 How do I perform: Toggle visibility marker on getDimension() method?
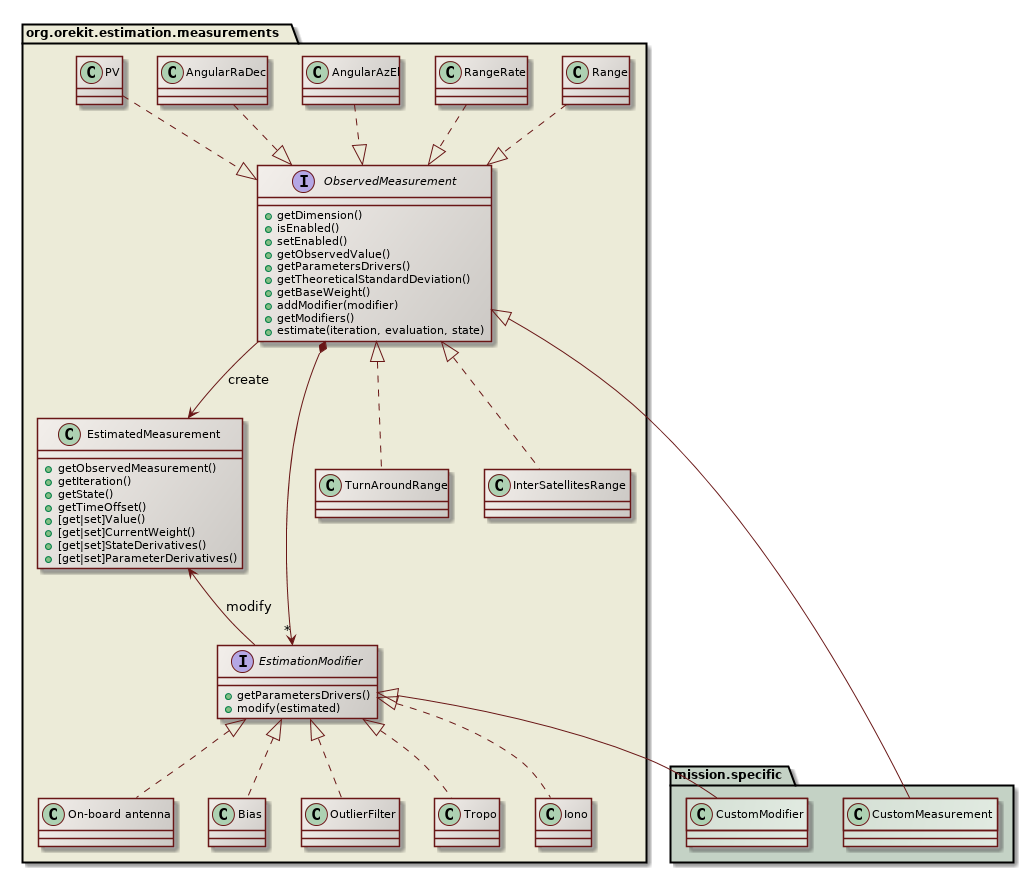[x=271, y=215]
